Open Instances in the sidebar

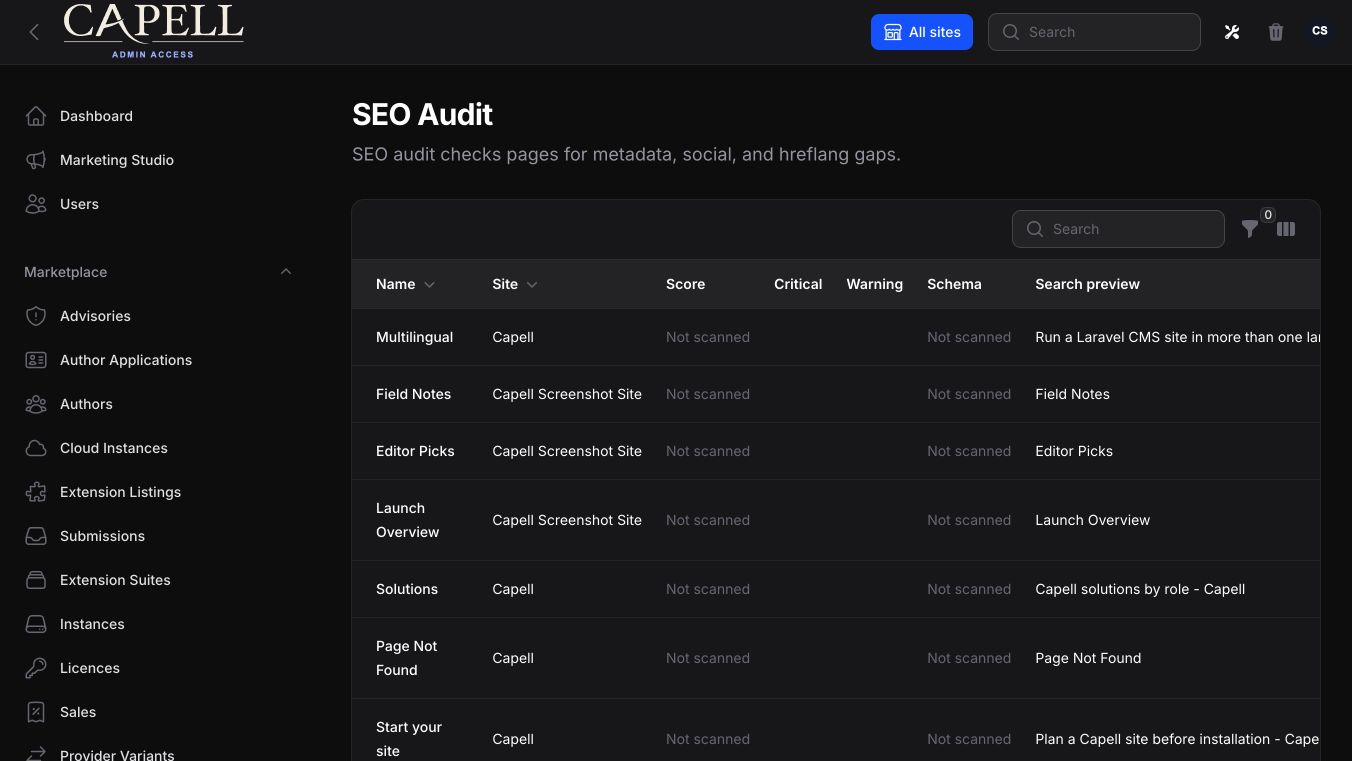[x=92, y=624]
